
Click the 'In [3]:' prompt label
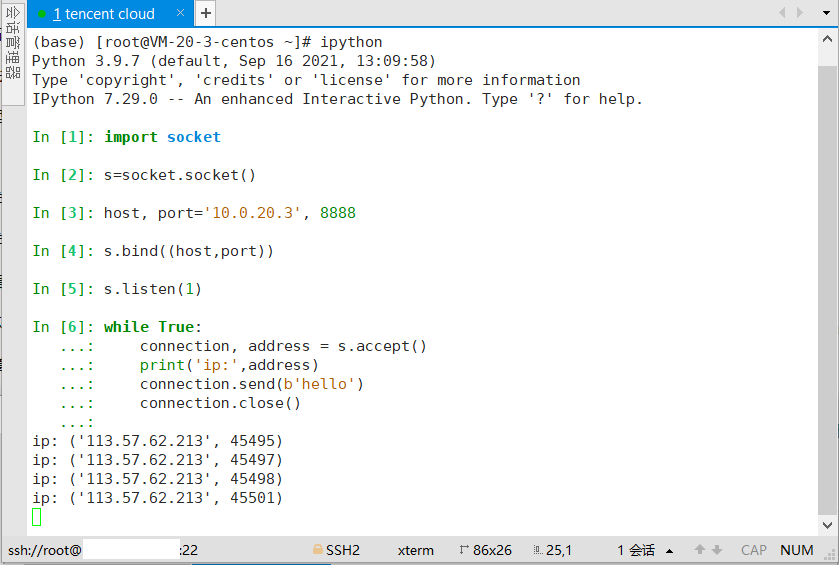pos(63,213)
